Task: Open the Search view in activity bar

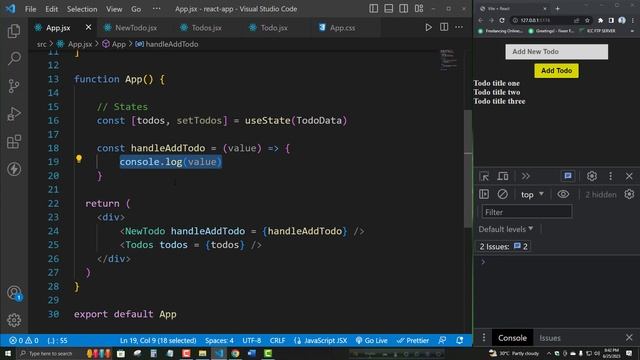Action: coord(14,58)
